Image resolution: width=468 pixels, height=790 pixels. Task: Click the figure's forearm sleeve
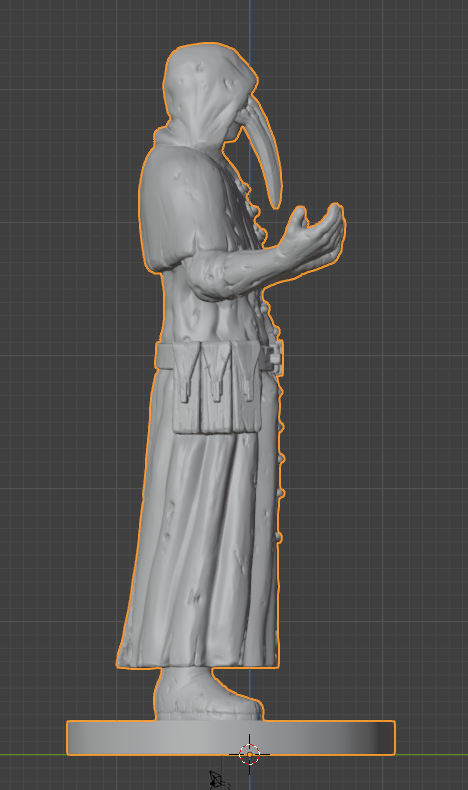232,275
